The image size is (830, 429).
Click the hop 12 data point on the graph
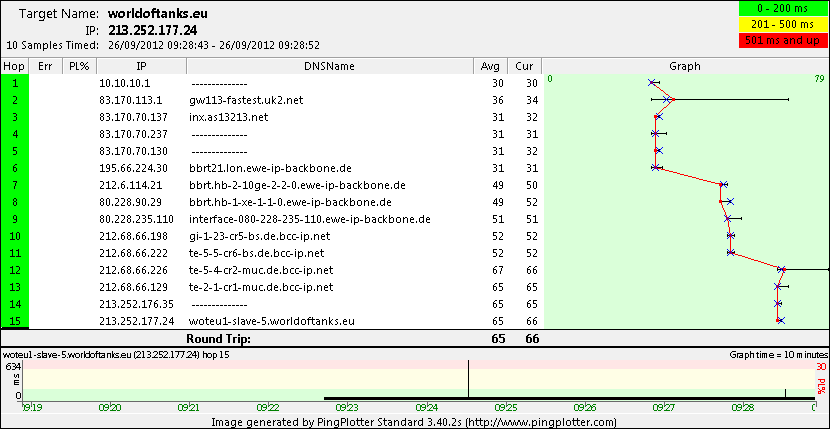(x=784, y=270)
